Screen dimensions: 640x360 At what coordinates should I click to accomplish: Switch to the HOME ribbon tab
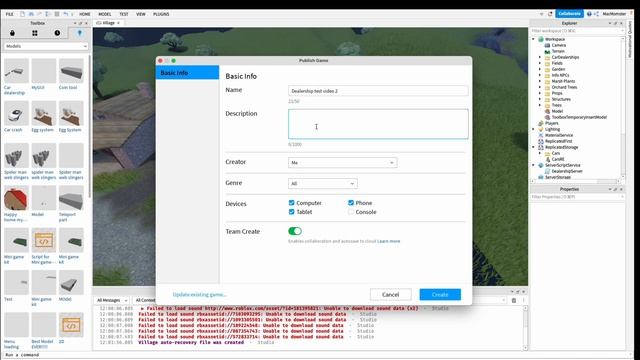[84, 14]
